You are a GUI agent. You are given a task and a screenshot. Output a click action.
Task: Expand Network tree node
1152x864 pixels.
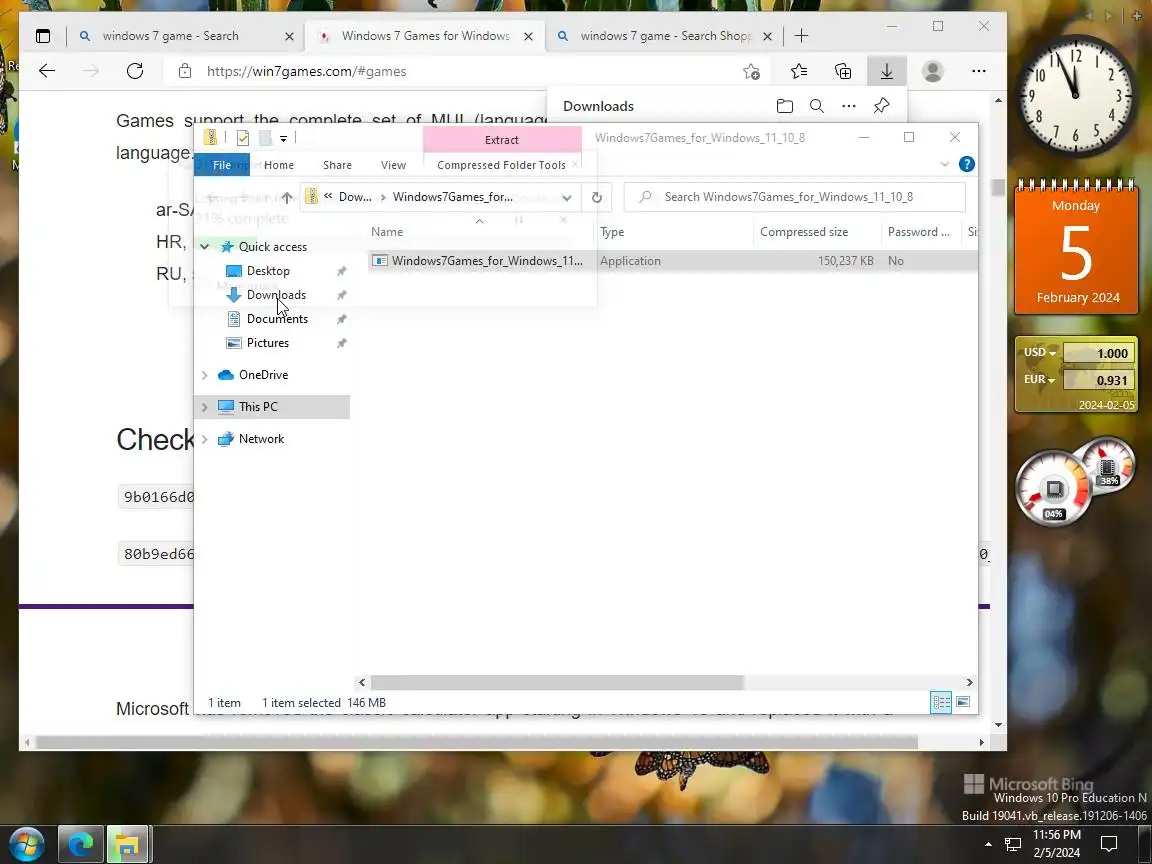(x=204, y=439)
